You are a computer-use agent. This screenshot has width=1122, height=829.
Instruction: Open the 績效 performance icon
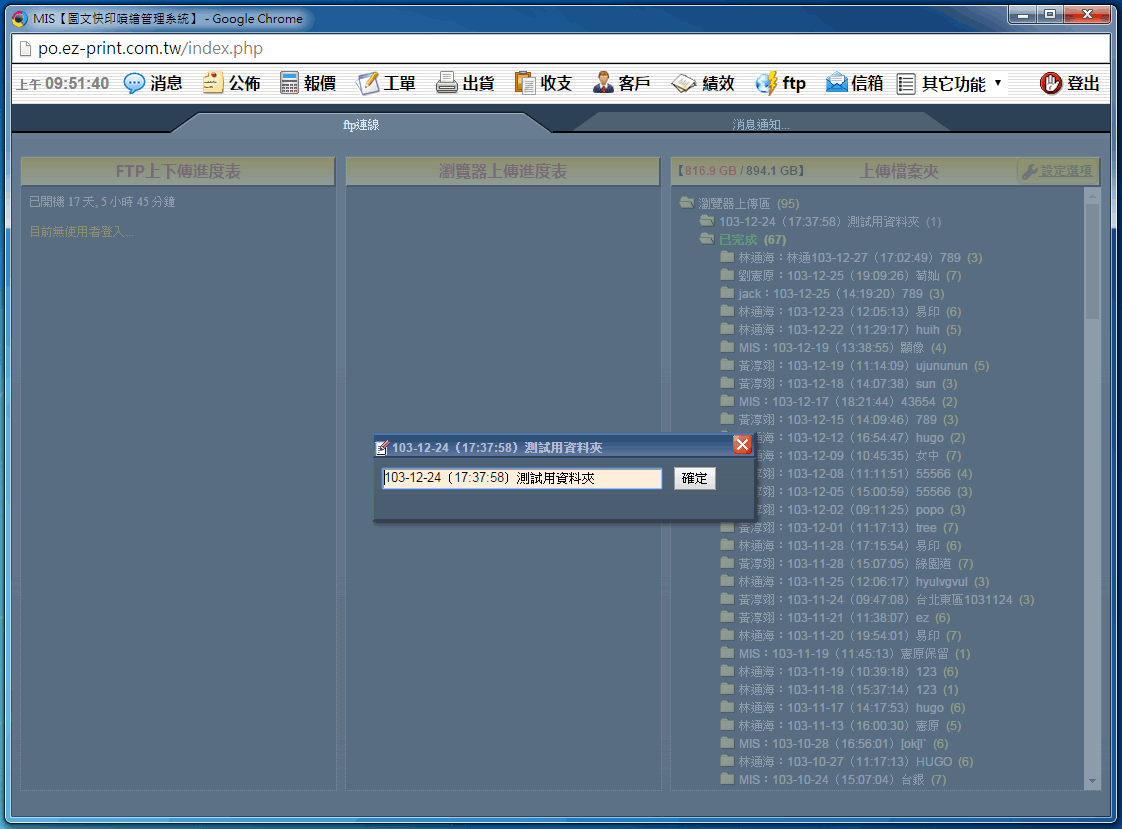[x=684, y=84]
